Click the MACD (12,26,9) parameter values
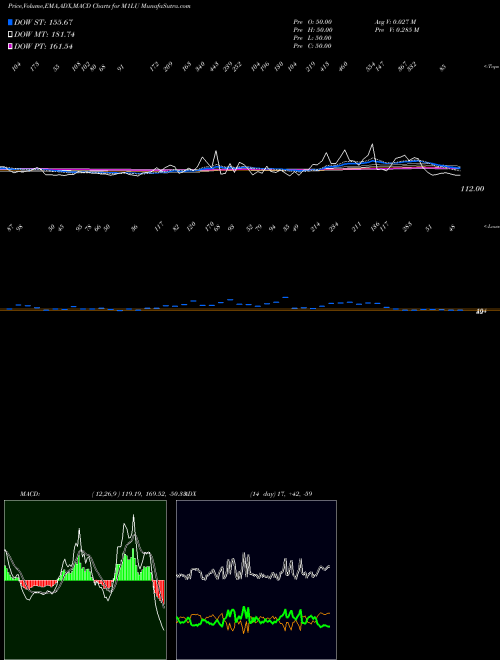Image resolution: width=500 pixels, height=660 pixels. [139, 493]
